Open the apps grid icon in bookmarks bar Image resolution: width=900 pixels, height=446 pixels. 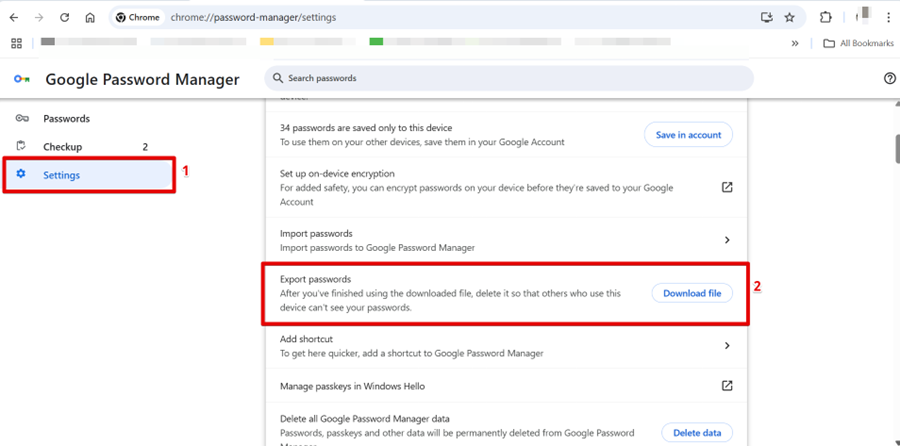pyautogui.click(x=16, y=43)
